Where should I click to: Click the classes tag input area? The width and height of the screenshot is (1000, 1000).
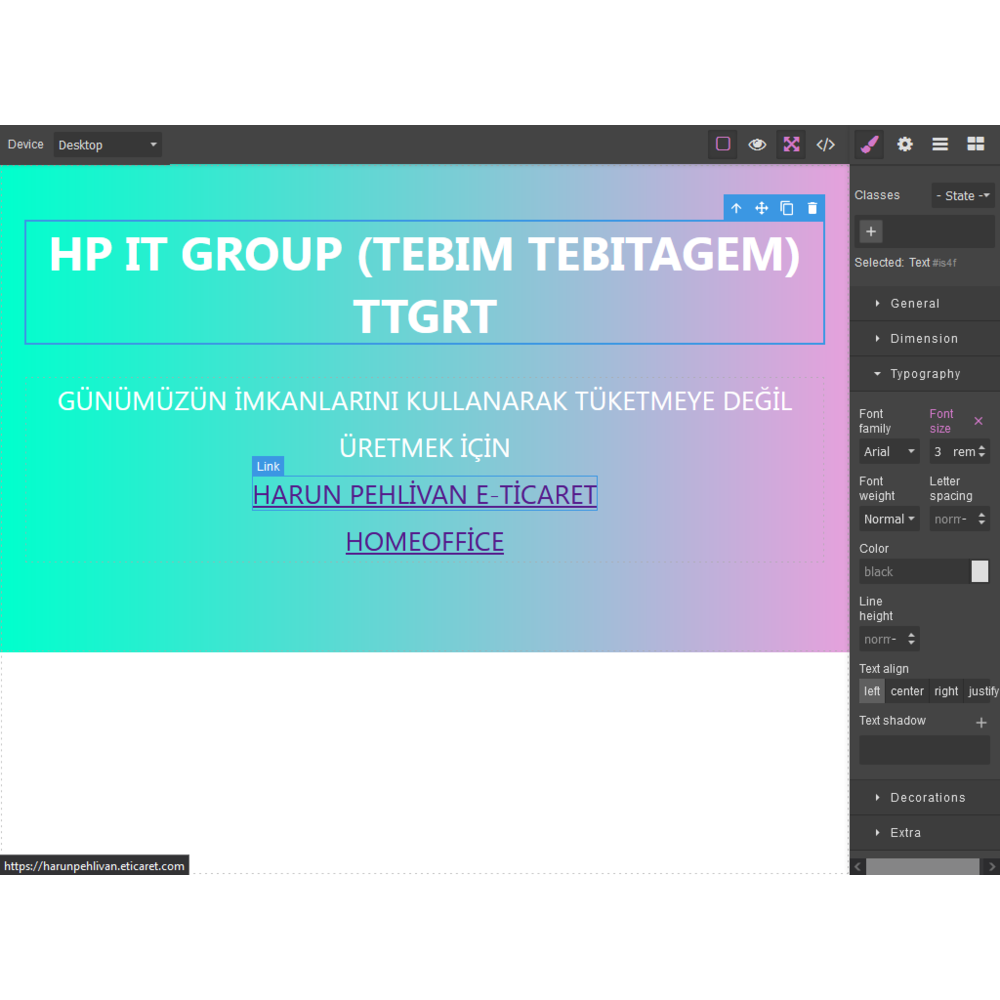pos(925,231)
